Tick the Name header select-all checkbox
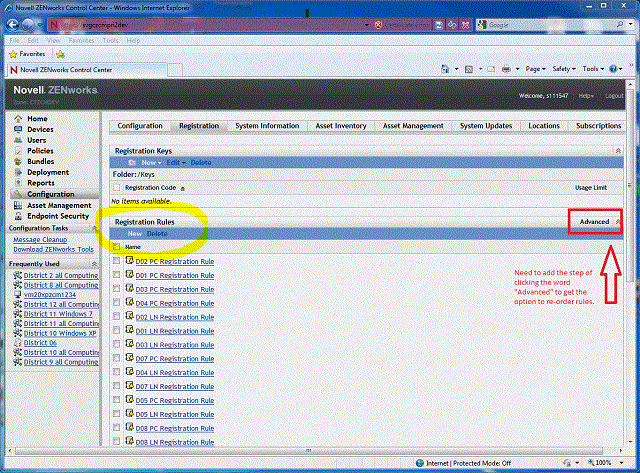640x473 pixels. [x=117, y=247]
